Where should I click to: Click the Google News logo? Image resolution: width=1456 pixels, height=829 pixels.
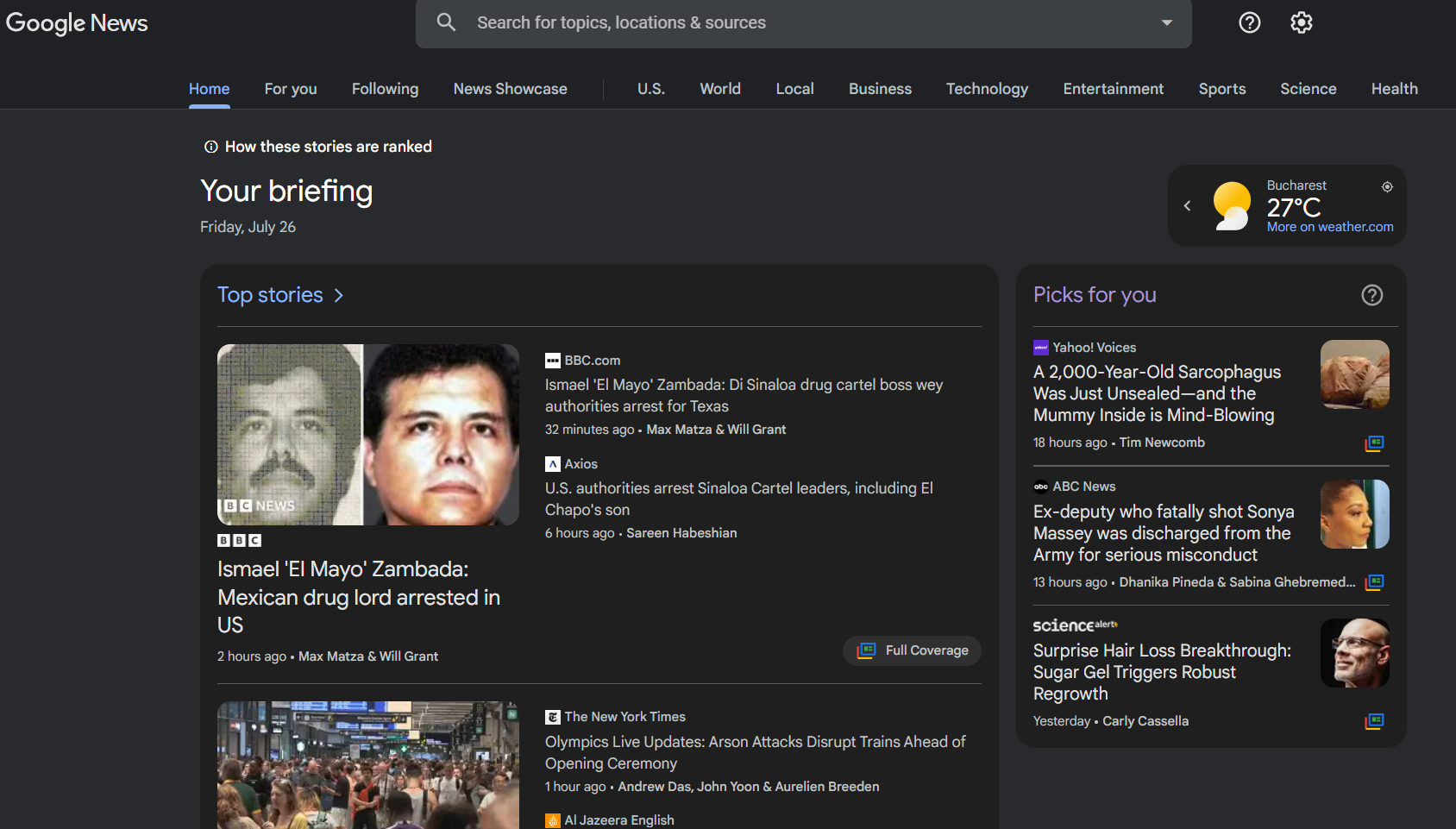77,23
